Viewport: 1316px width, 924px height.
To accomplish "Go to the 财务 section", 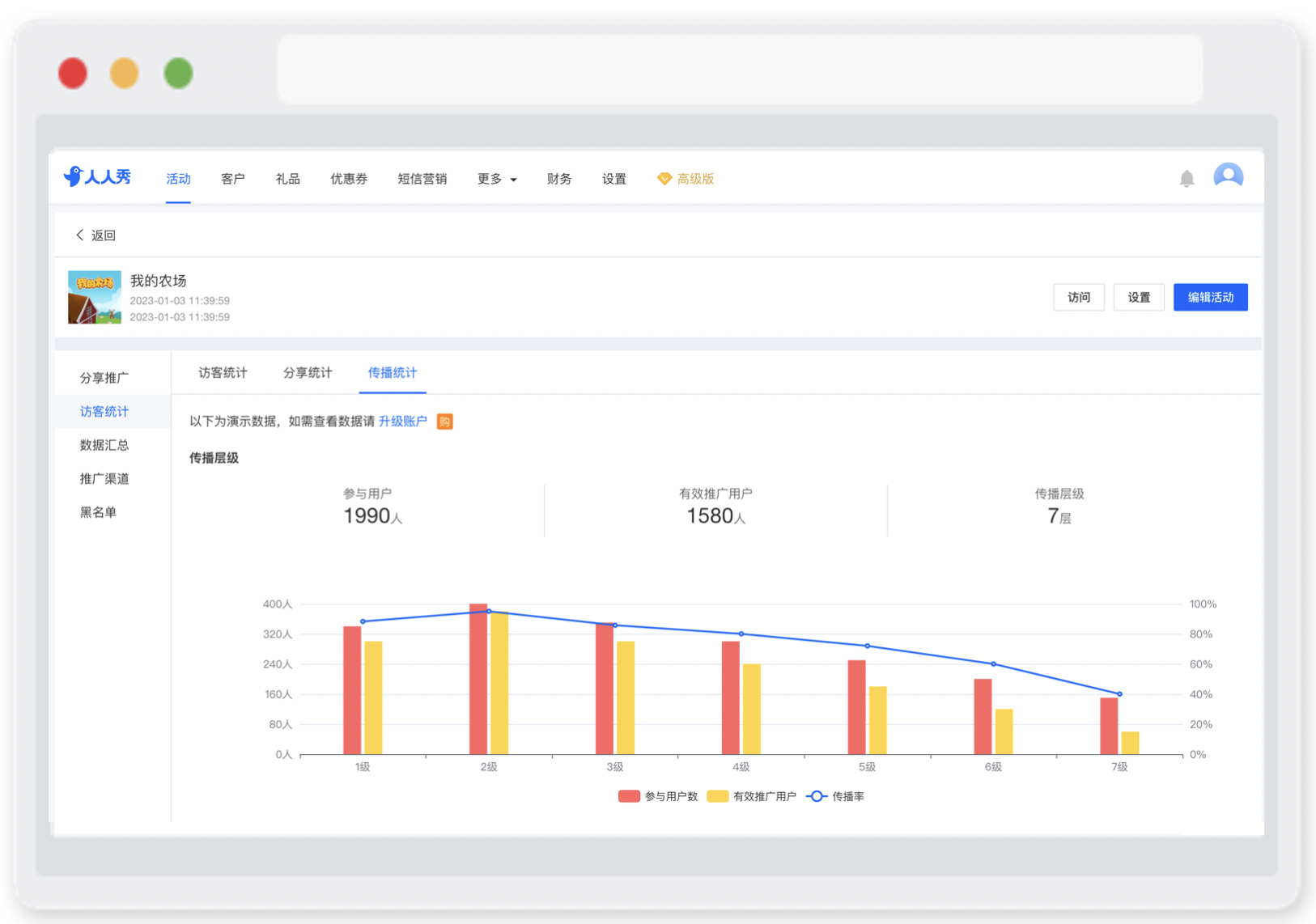I will [x=559, y=179].
